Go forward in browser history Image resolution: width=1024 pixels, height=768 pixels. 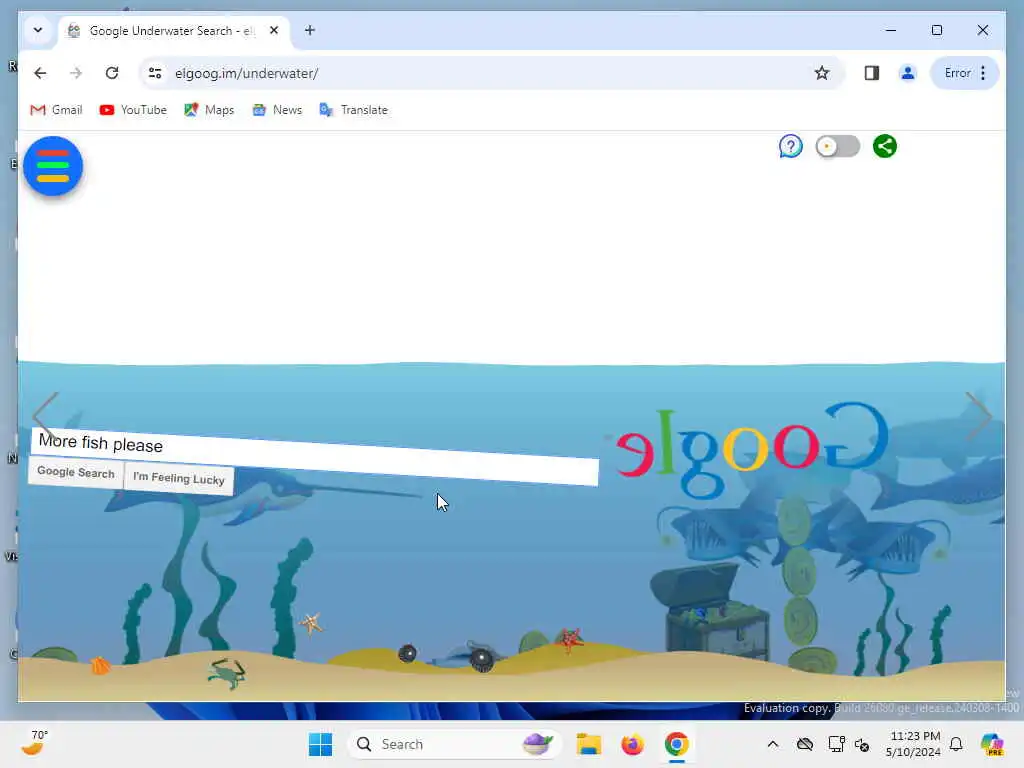[x=76, y=73]
